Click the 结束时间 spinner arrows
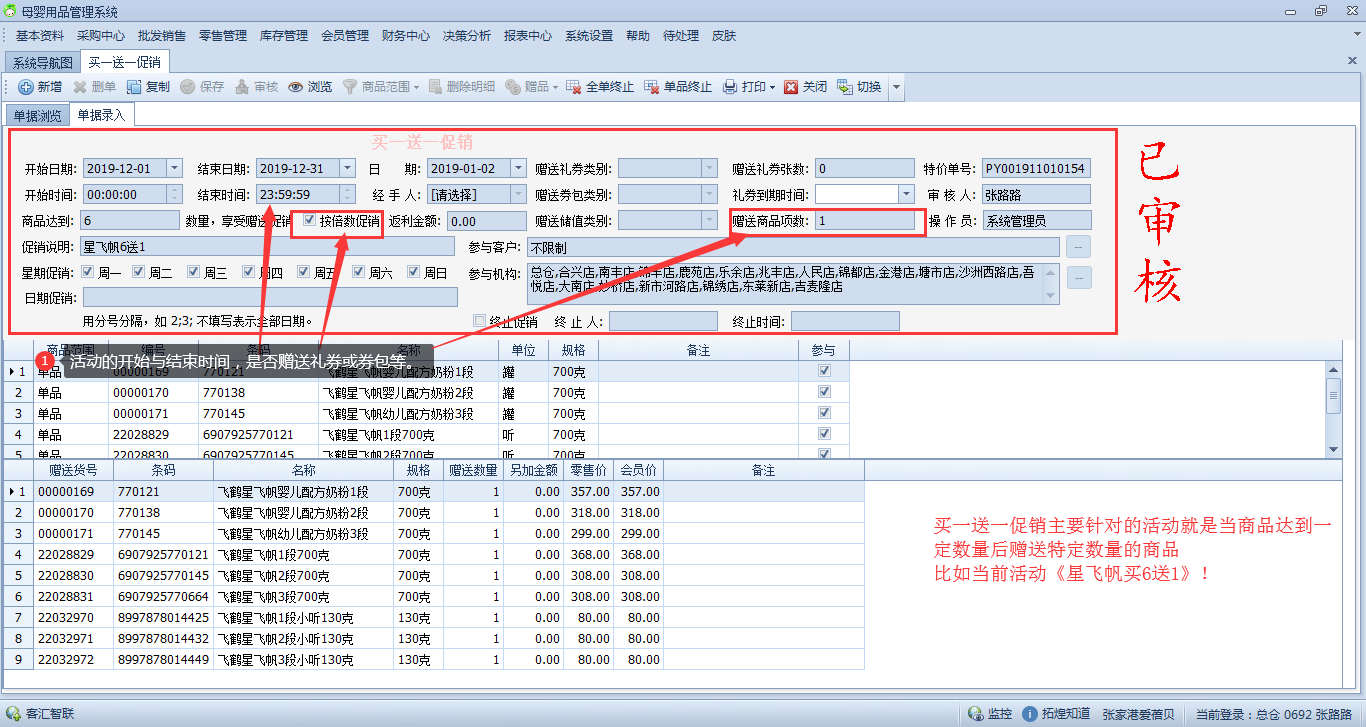 (x=347, y=194)
